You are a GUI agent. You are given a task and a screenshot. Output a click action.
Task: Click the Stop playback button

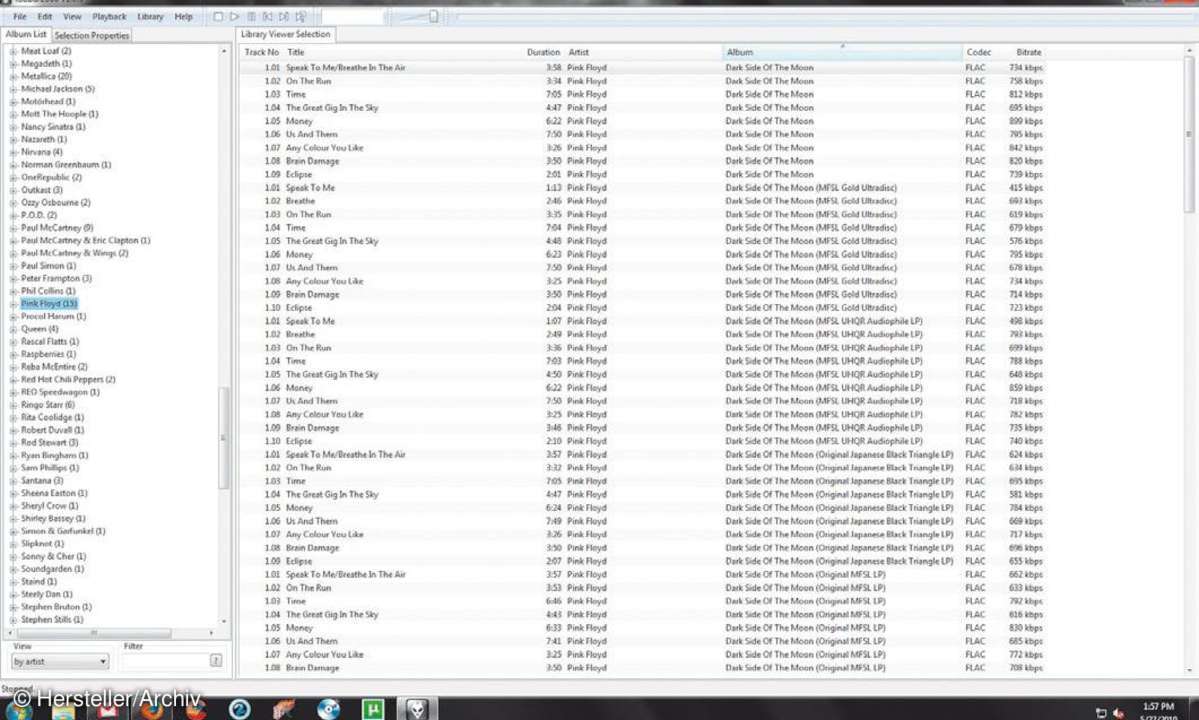tap(219, 16)
